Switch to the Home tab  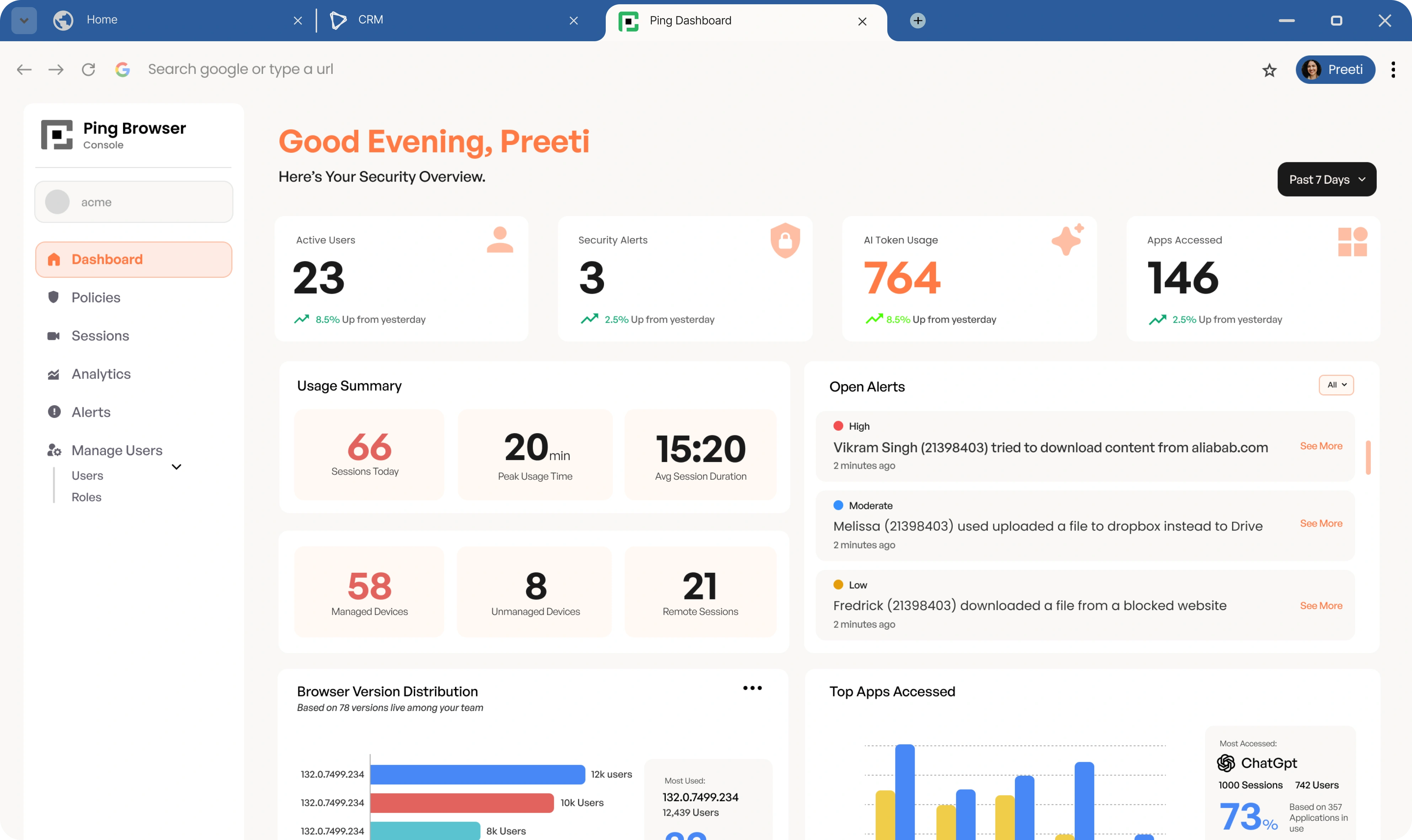coord(102,20)
